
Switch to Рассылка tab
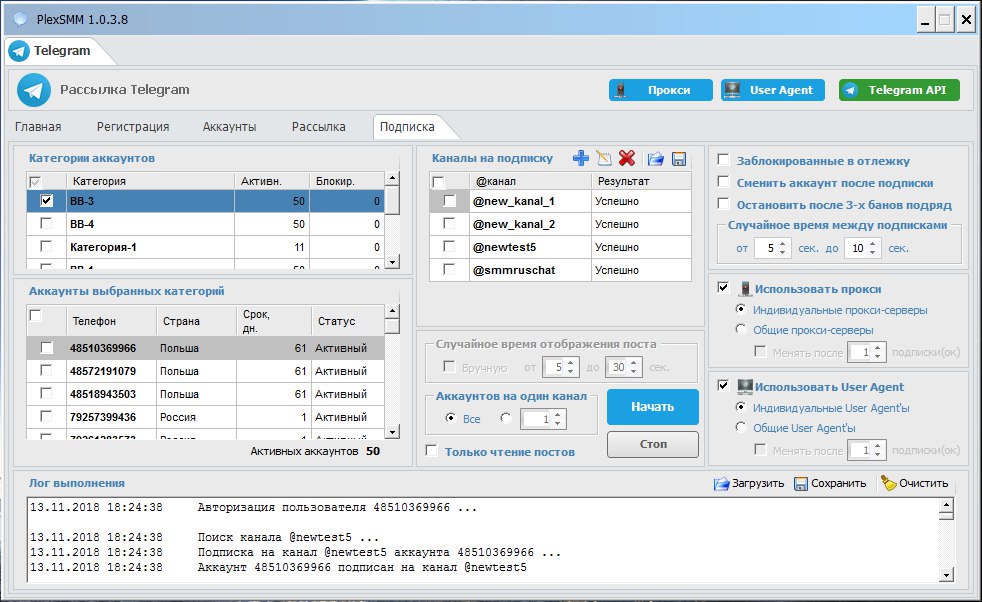click(x=318, y=127)
